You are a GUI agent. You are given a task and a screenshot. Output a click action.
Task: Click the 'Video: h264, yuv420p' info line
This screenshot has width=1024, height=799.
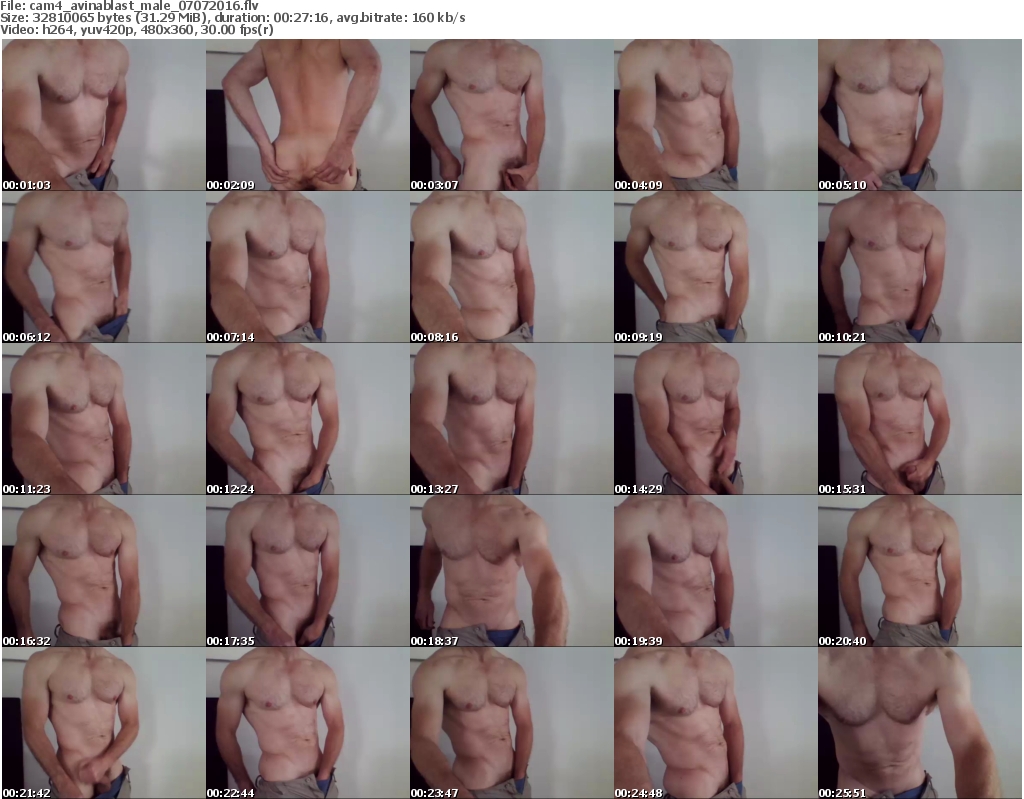(x=136, y=30)
